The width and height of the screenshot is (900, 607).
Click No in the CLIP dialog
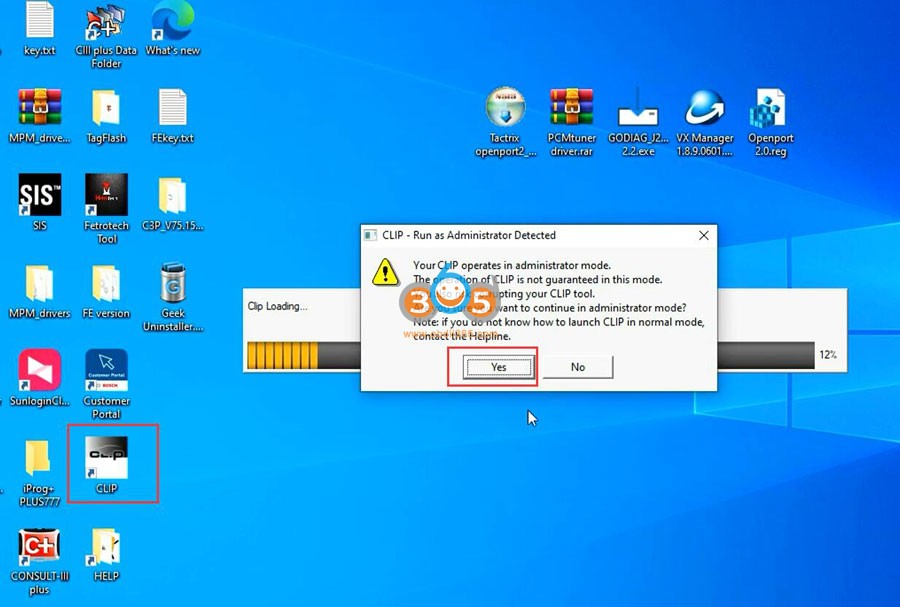[x=577, y=367]
